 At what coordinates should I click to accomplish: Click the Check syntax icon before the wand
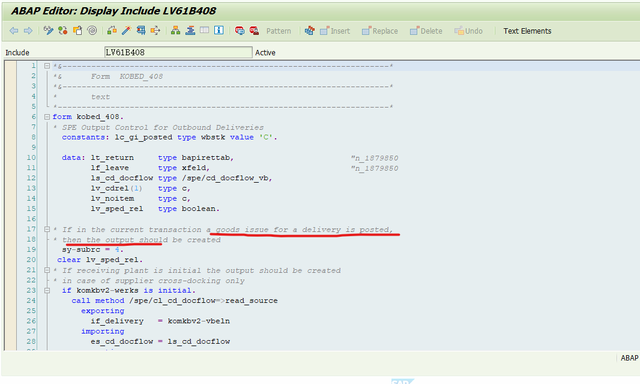click(x=112, y=31)
